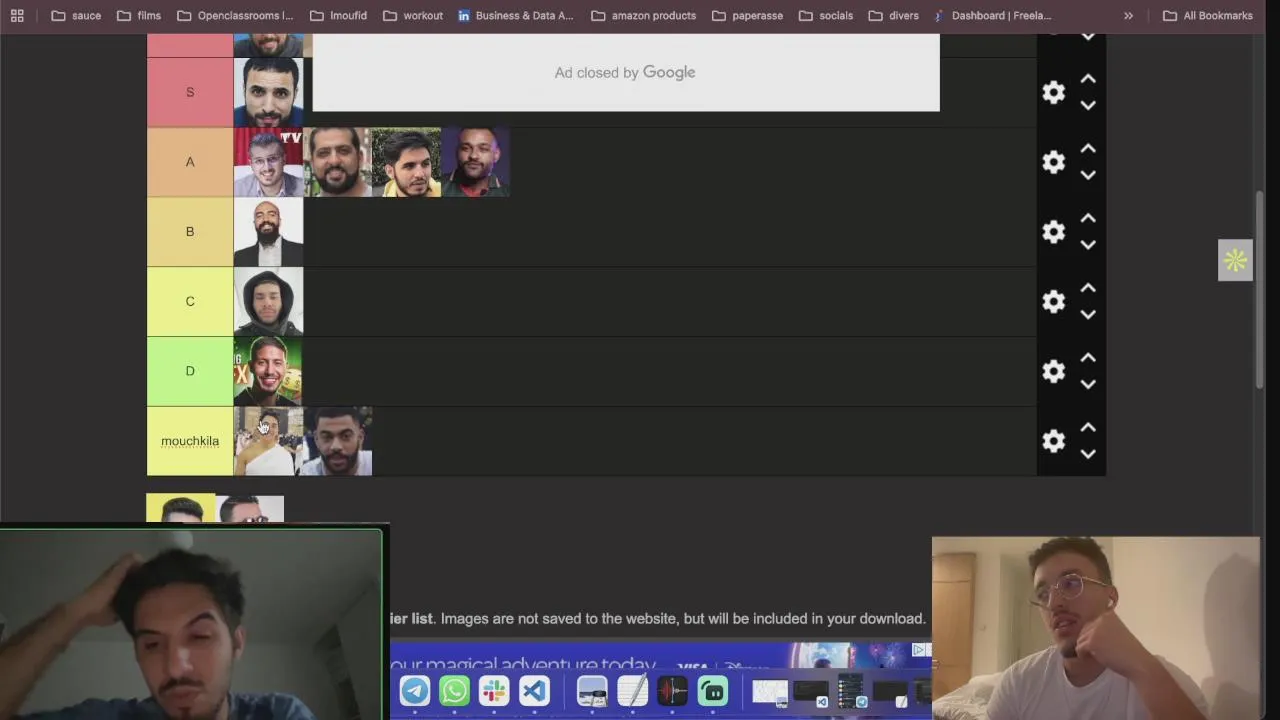Open Telegram from the dock

[415, 691]
